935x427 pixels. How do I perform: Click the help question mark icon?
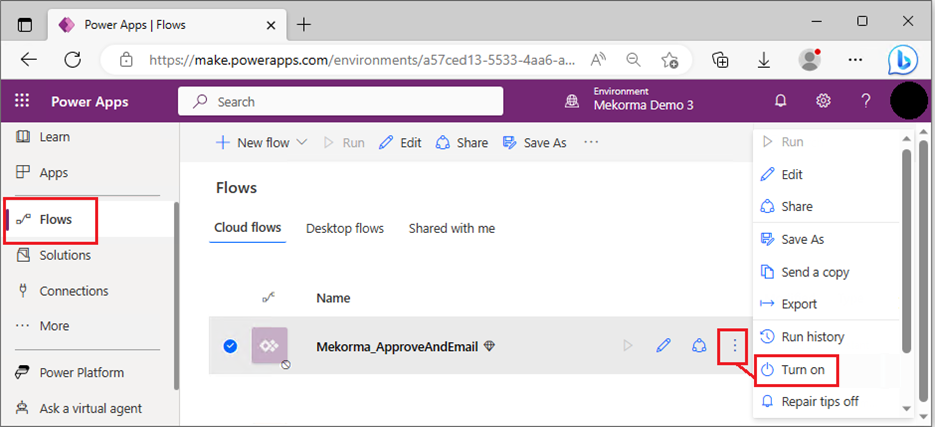866,101
